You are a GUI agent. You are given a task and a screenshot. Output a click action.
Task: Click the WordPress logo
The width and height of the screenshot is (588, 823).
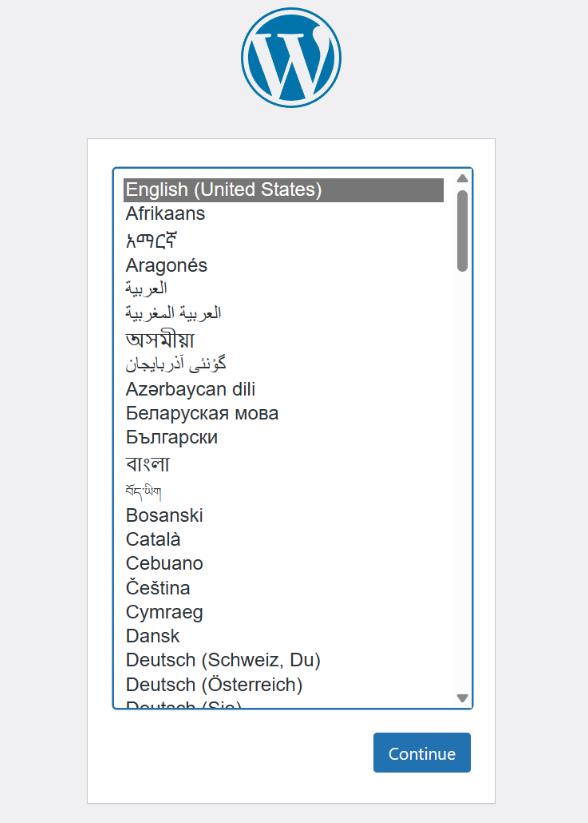[x=291, y=58]
